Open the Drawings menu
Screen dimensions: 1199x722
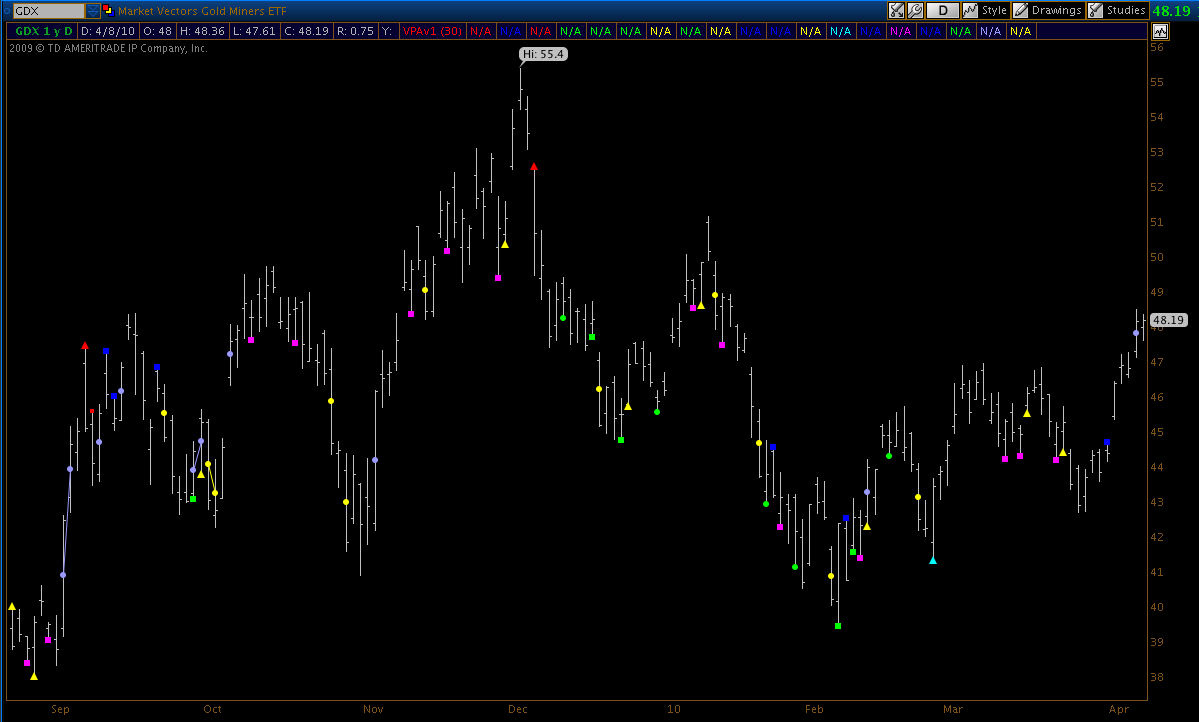1048,10
